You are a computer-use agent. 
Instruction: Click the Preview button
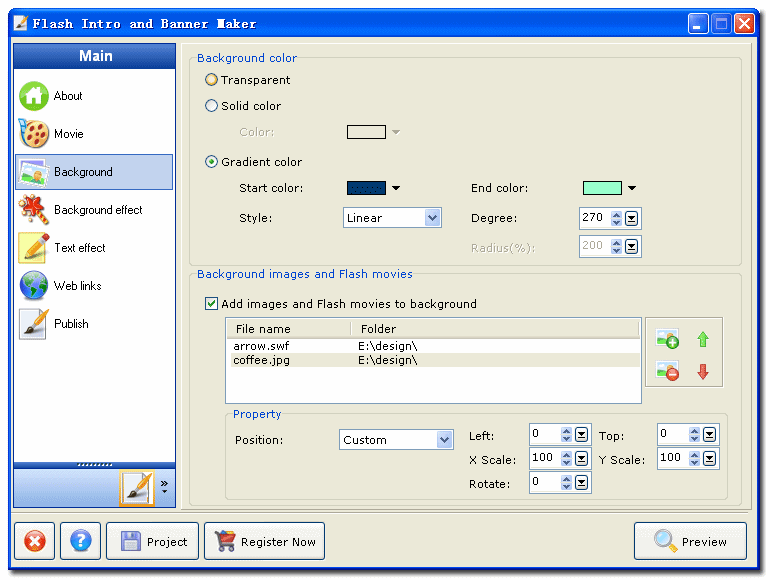690,541
